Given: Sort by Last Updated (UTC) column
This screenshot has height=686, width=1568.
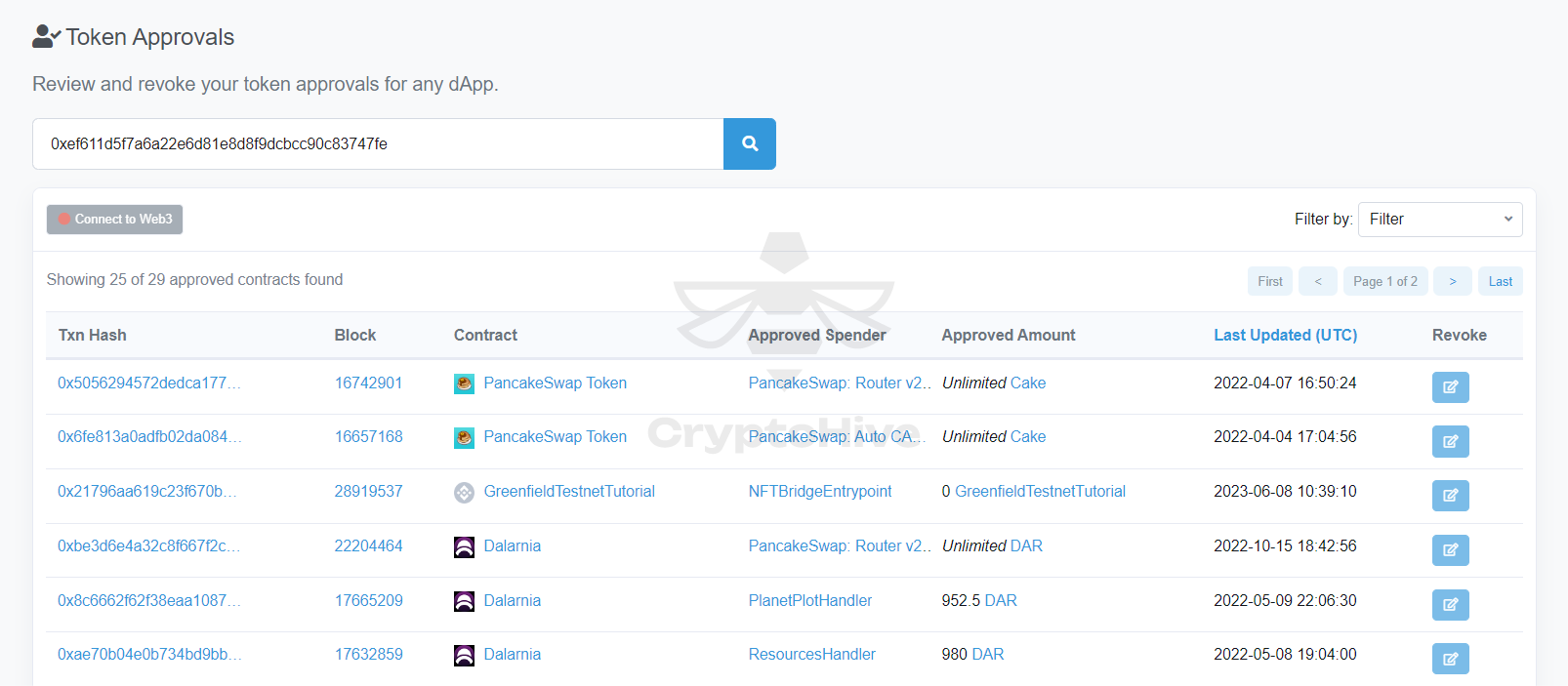Looking at the screenshot, I should pos(1285,335).
